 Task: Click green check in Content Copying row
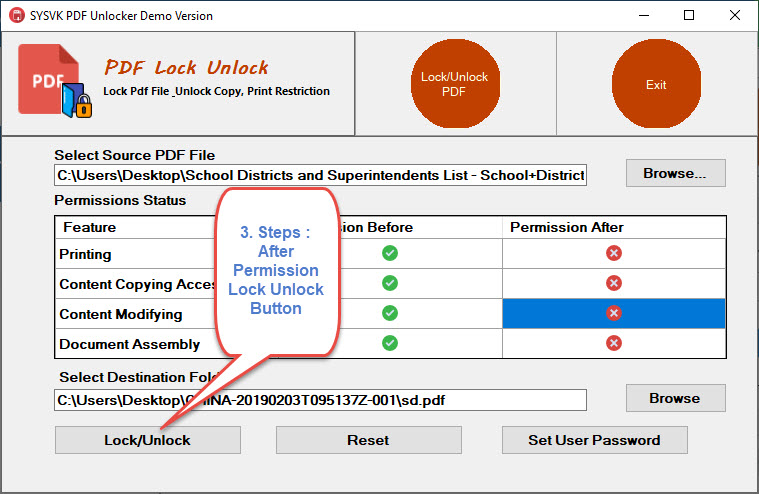(x=390, y=283)
